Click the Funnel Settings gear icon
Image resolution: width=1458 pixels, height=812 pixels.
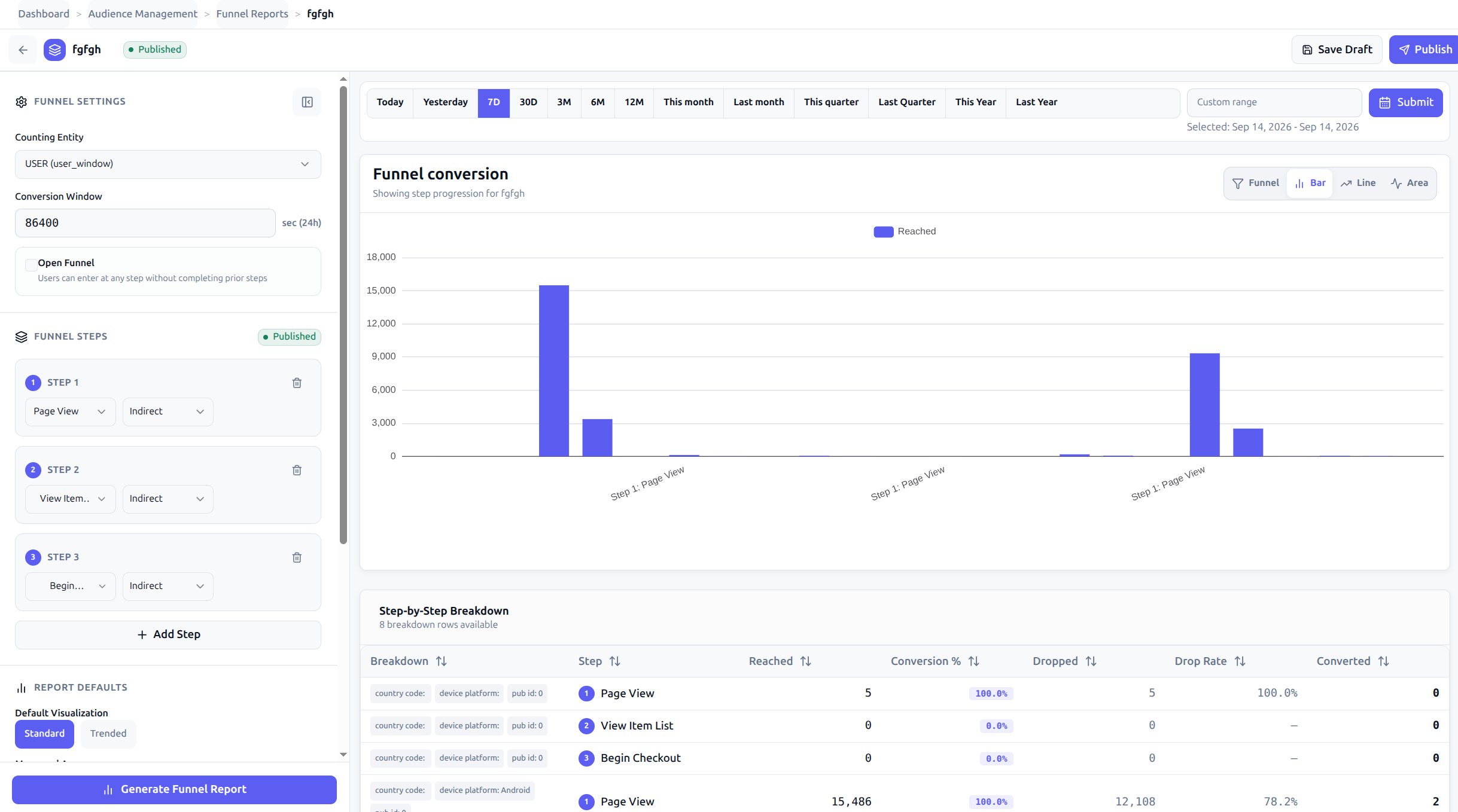pos(22,102)
